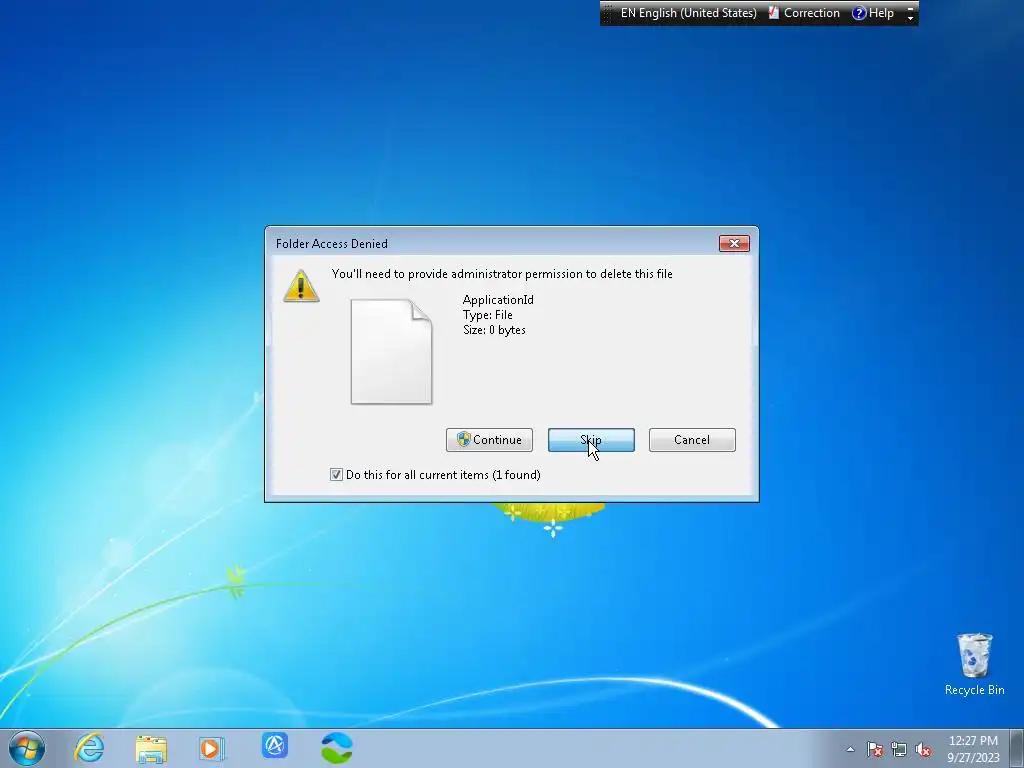Launch Internet Explorer from the taskbar
The image size is (1024, 768).
click(89, 748)
